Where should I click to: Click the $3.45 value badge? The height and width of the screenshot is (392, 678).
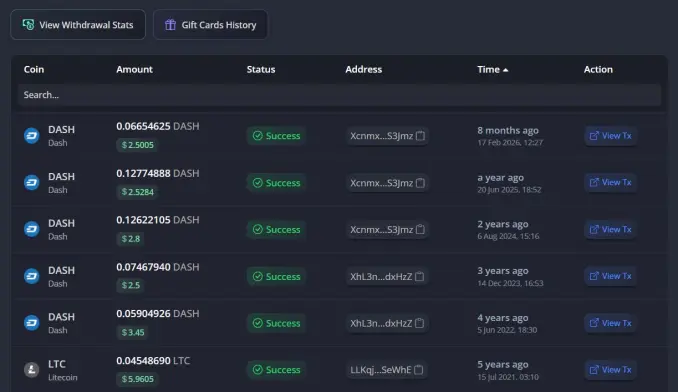click(x=133, y=332)
